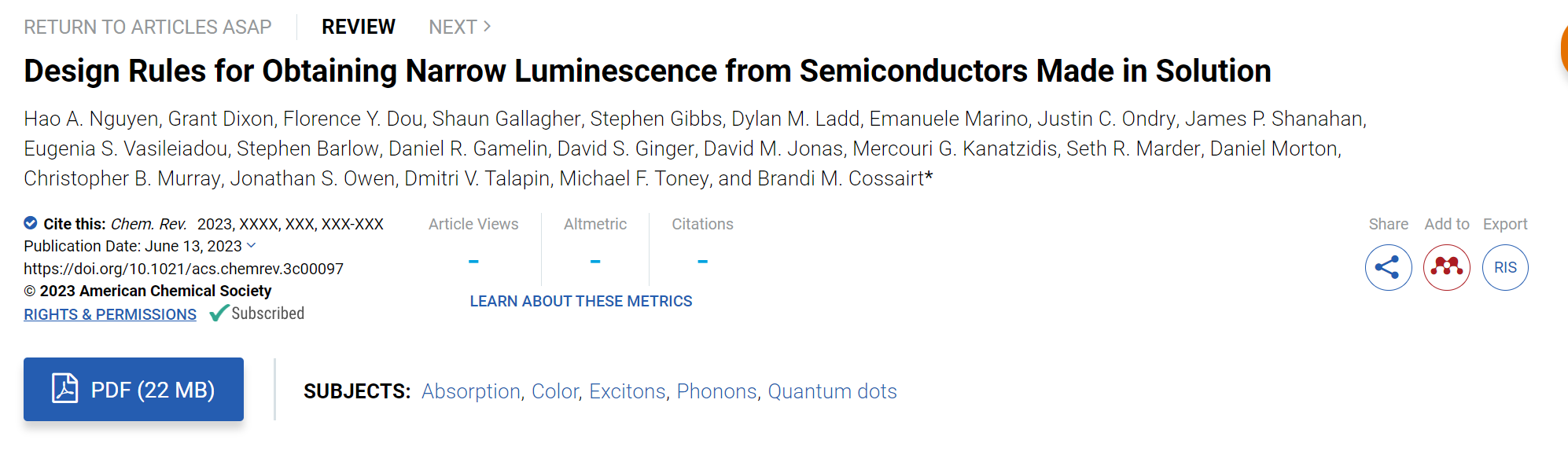Open the article DOI link
Image resolution: width=1568 pixels, height=451 pixels.
pyautogui.click(x=183, y=269)
